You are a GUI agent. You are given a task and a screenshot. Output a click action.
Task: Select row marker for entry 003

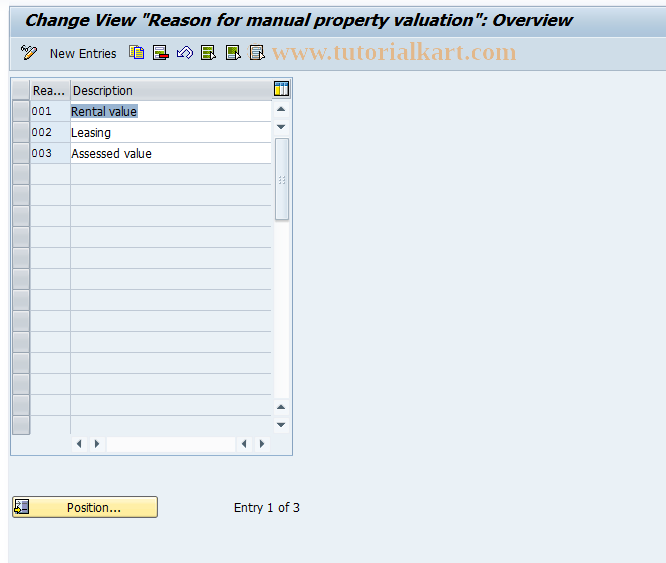(21, 153)
